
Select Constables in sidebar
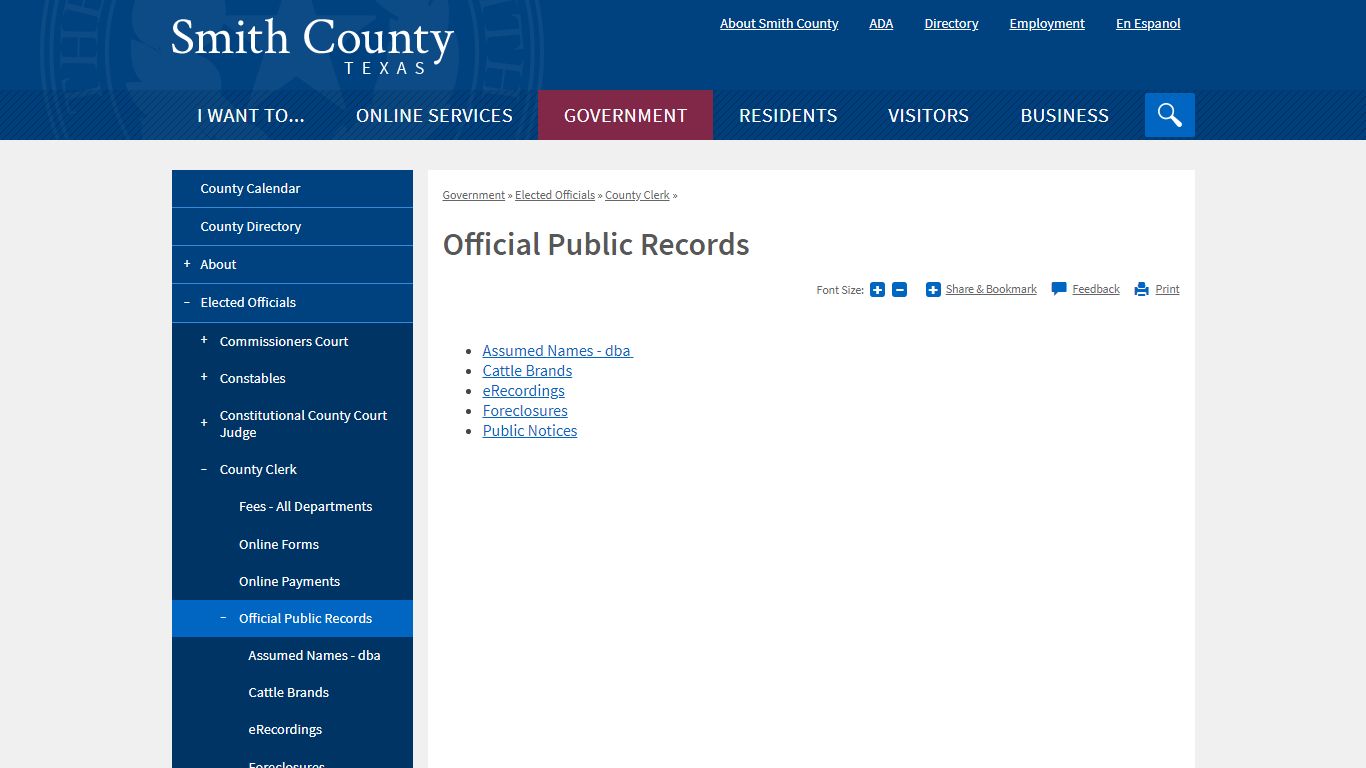click(252, 378)
